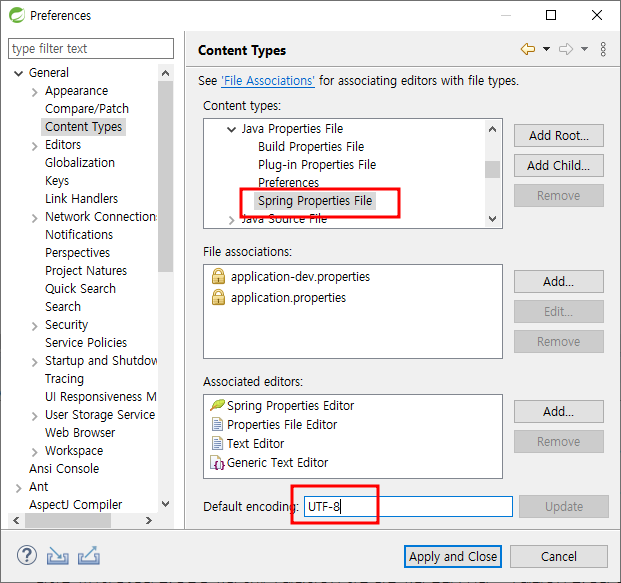Maximize the Preferences window
Screen dimensions: 621x583
tap(551, 15)
